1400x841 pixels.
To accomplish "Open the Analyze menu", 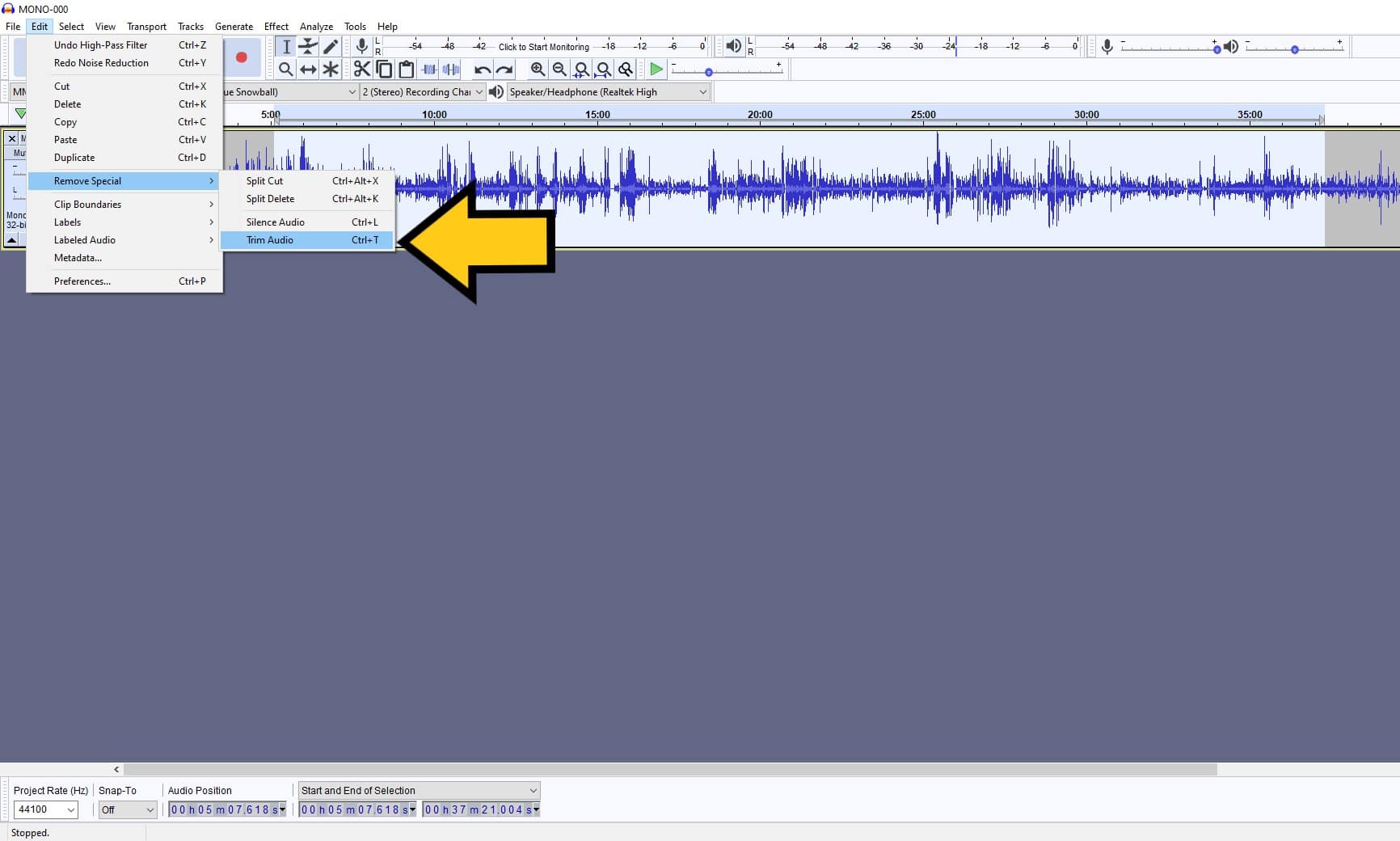I will pos(316,26).
